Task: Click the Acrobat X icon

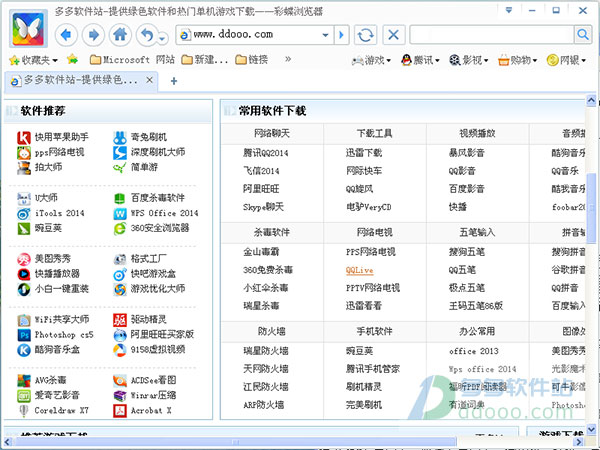Action: tap(120, 411)
